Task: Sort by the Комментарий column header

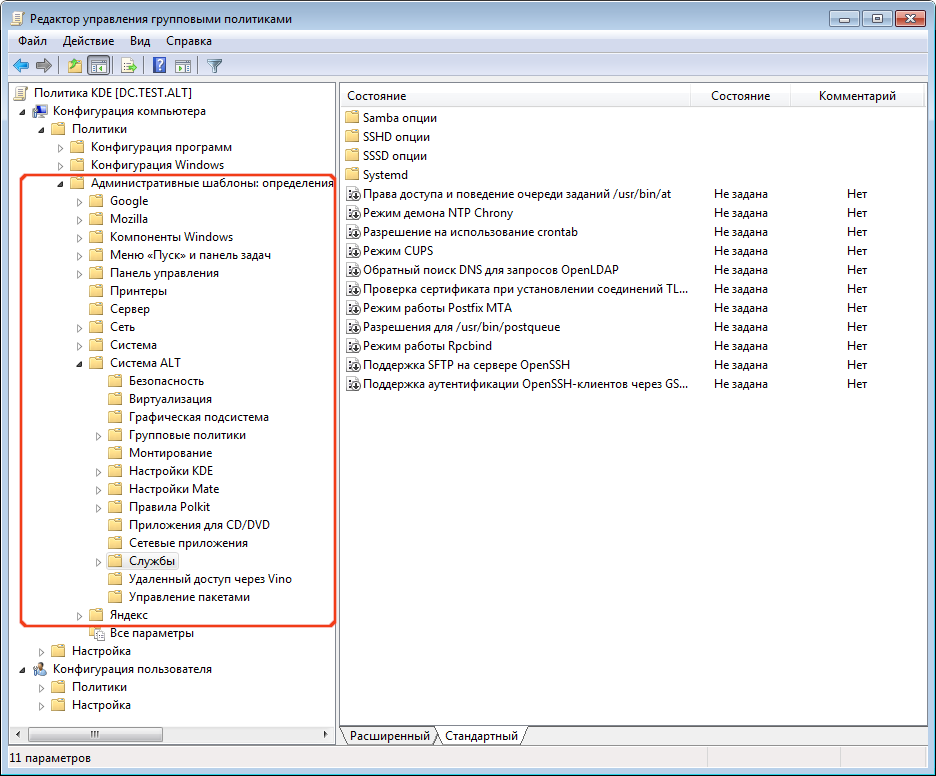Action: pos(857,96)
